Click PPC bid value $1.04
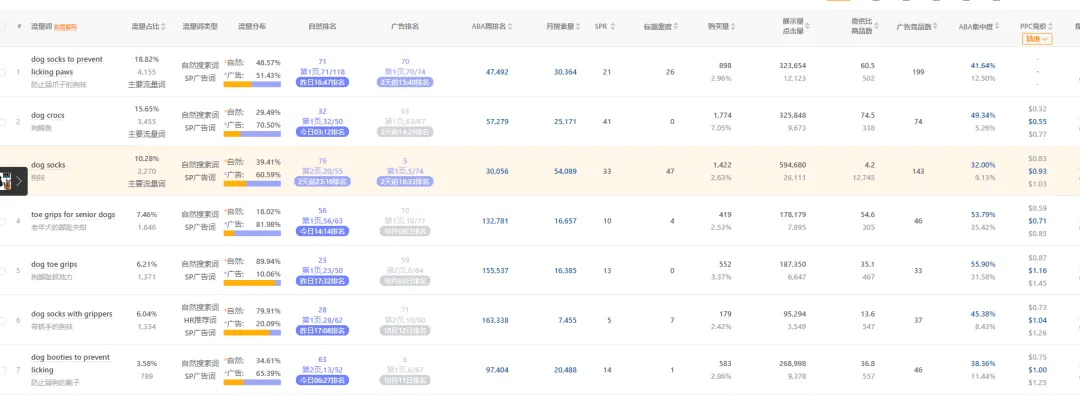 tap(1037, 321)
